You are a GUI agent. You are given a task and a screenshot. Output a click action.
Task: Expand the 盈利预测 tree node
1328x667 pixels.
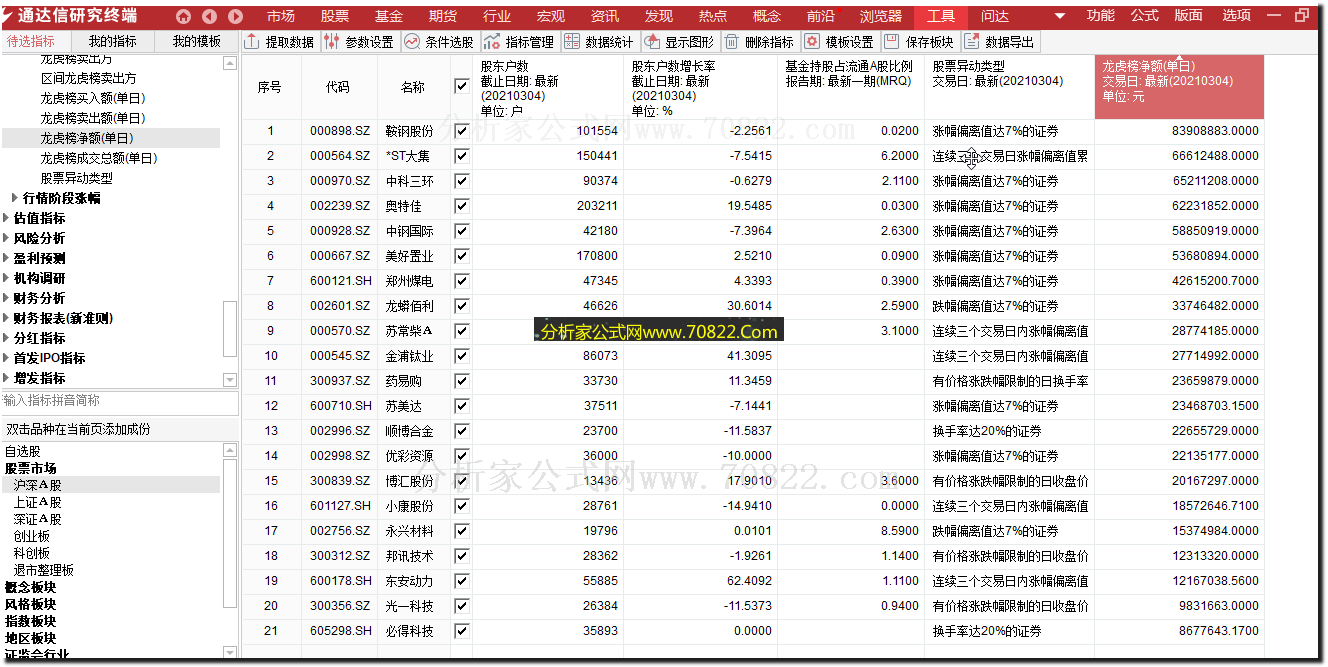coord(7,258)
